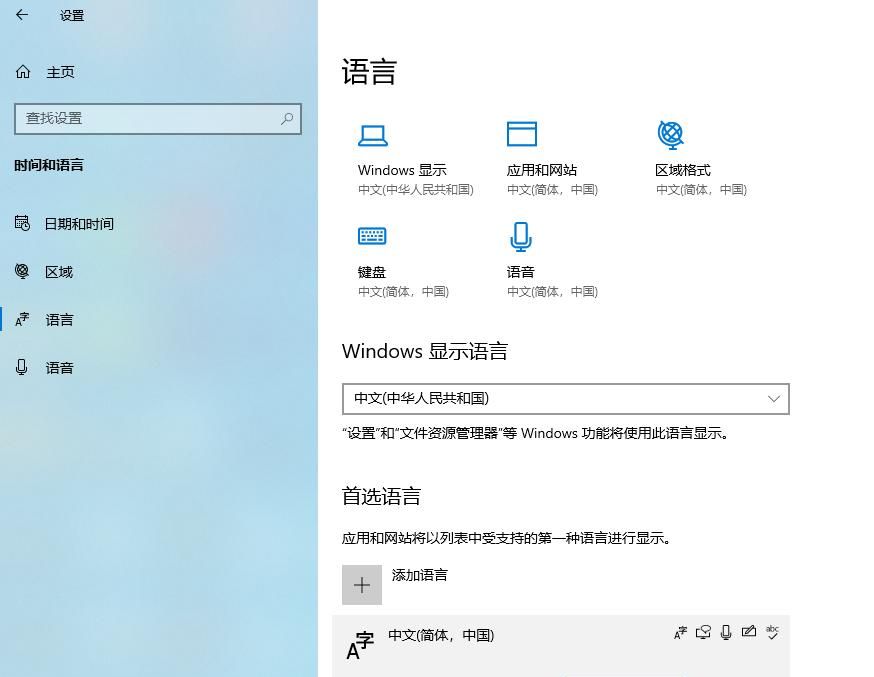Open the 键盘 keyboard tile icon

pyautogui.click(x=372, y=236)
